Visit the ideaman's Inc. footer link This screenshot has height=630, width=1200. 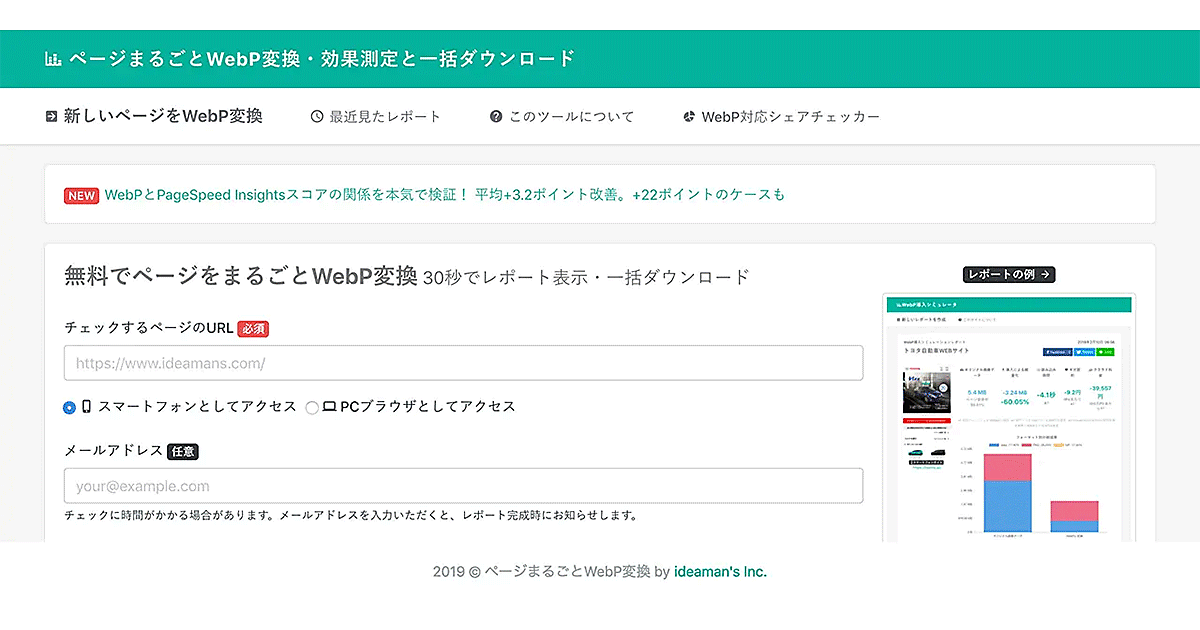tap(720, 572)
